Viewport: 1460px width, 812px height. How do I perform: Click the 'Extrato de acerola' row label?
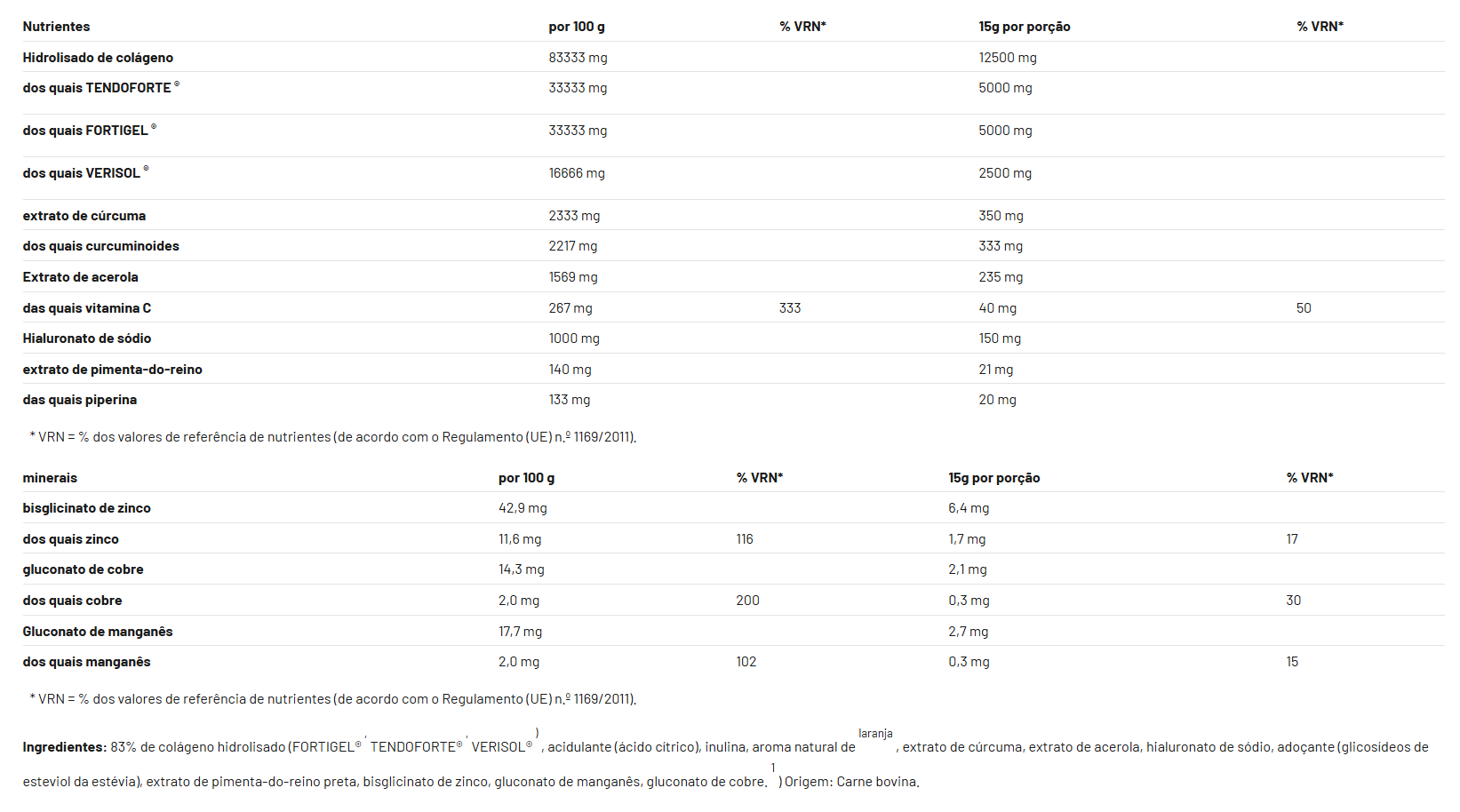80,277
